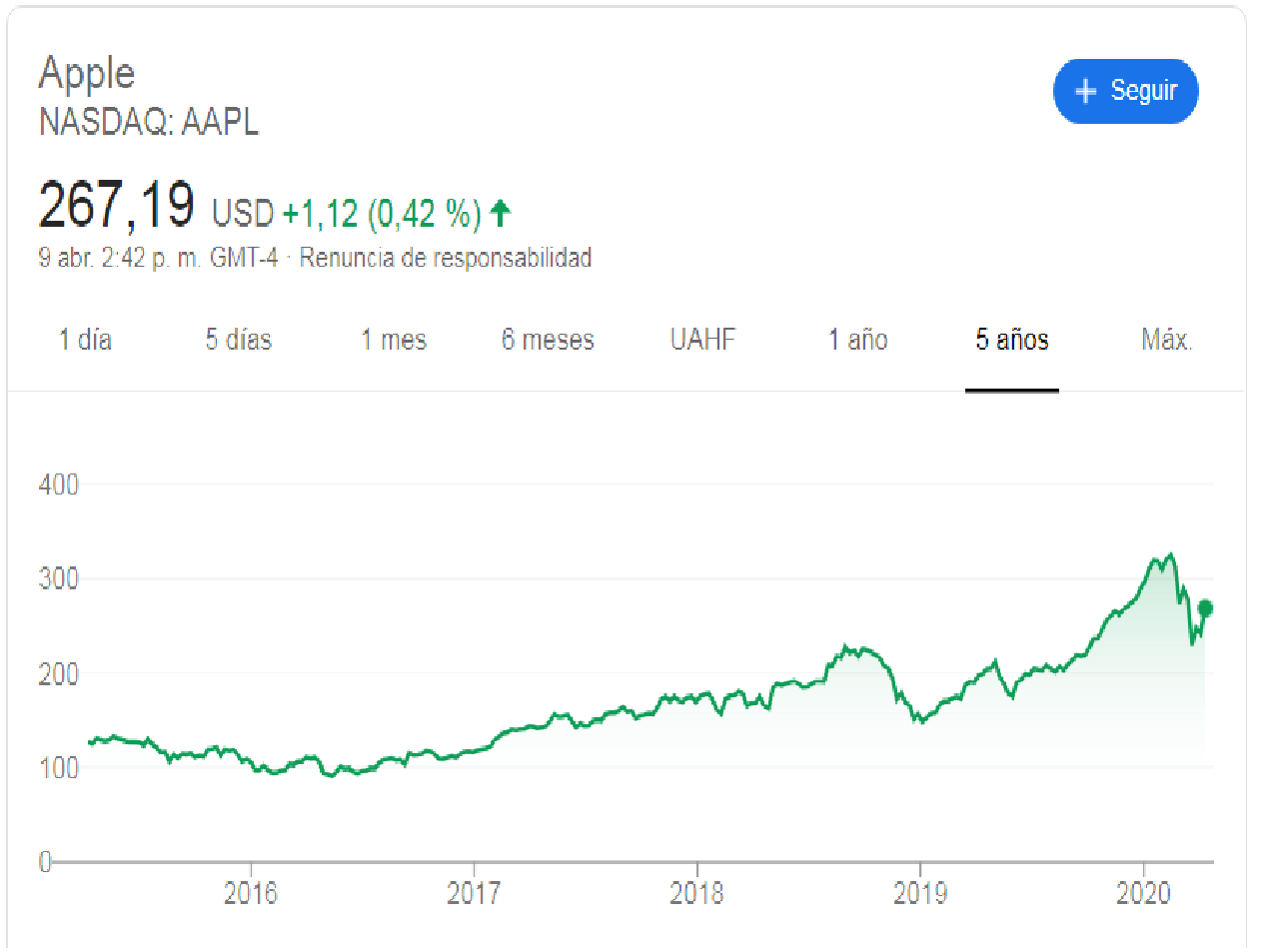The image size is (1279, 952).
Task: Click the 2016 label on the x-axis
Action: click(x=250, y=892)
